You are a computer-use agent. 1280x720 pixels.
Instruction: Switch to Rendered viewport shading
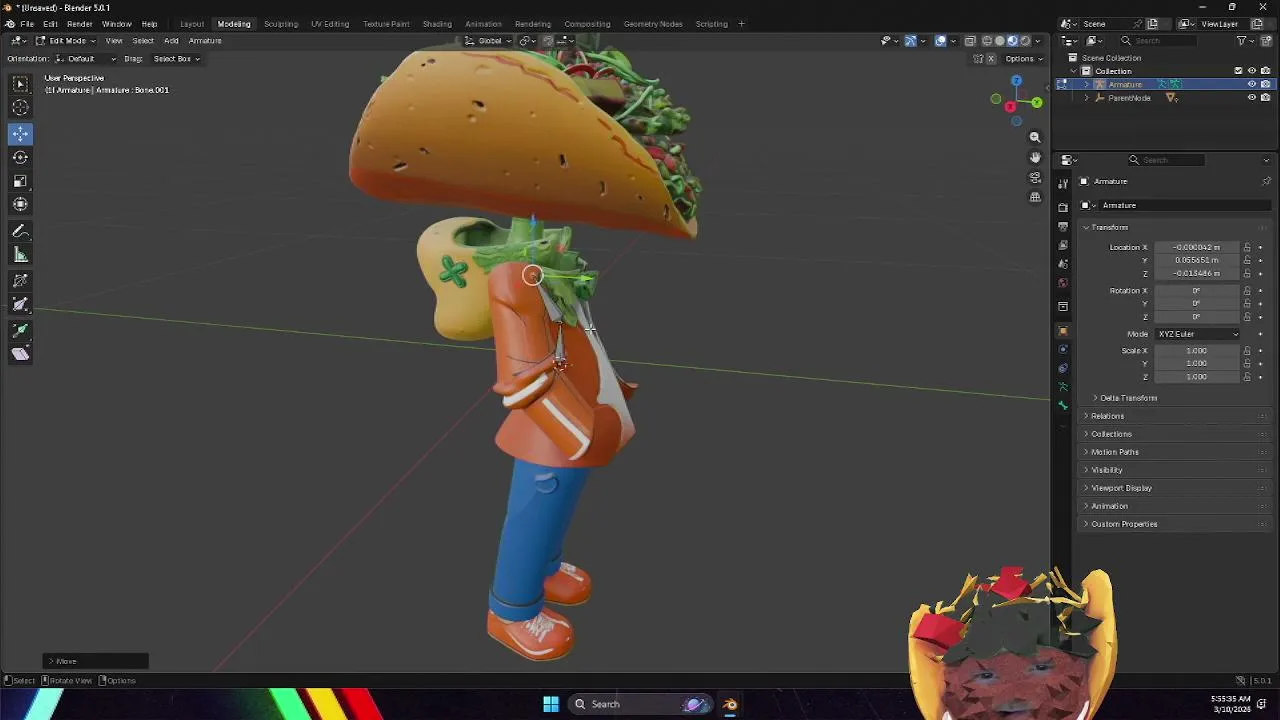1025,41
